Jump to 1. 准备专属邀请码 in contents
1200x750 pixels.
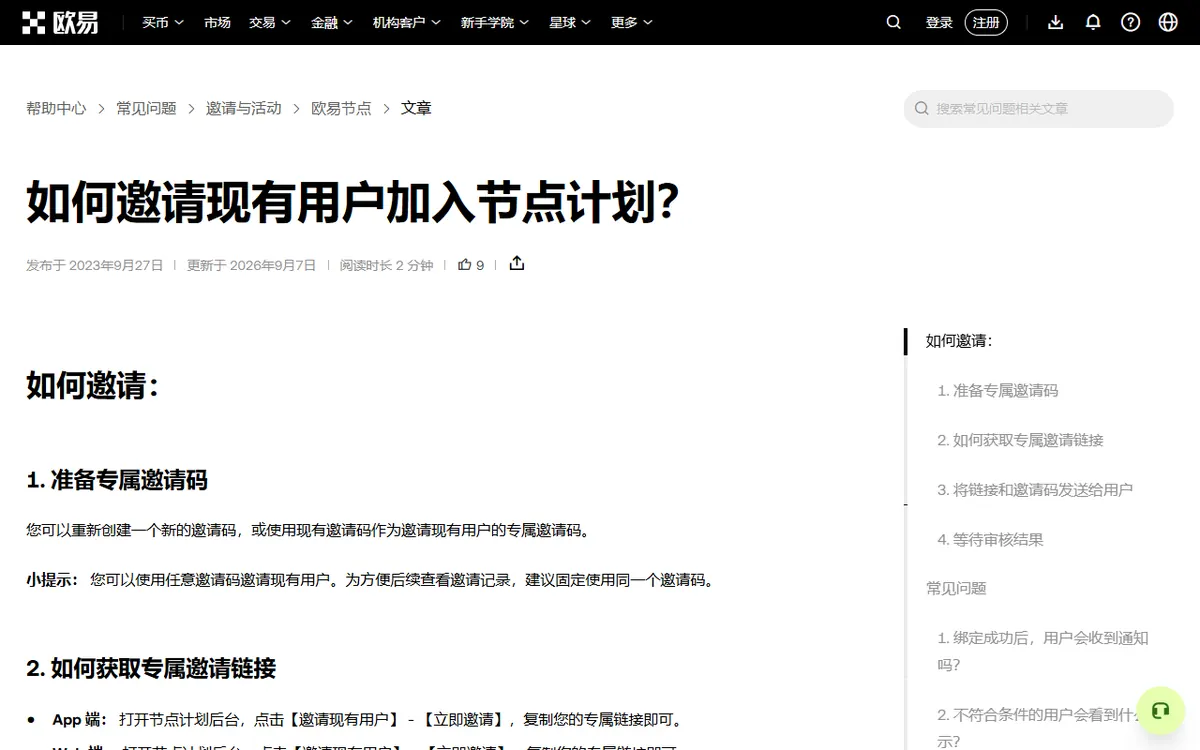coord(998,390)
